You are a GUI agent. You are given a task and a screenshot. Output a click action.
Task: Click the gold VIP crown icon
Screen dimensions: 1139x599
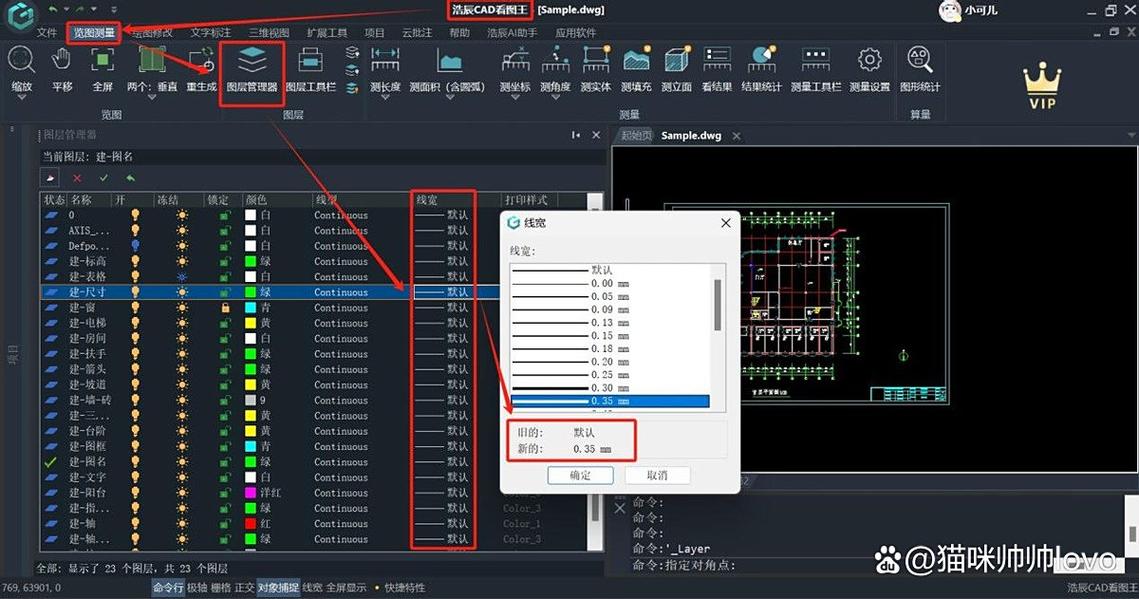click(1042, 86)
